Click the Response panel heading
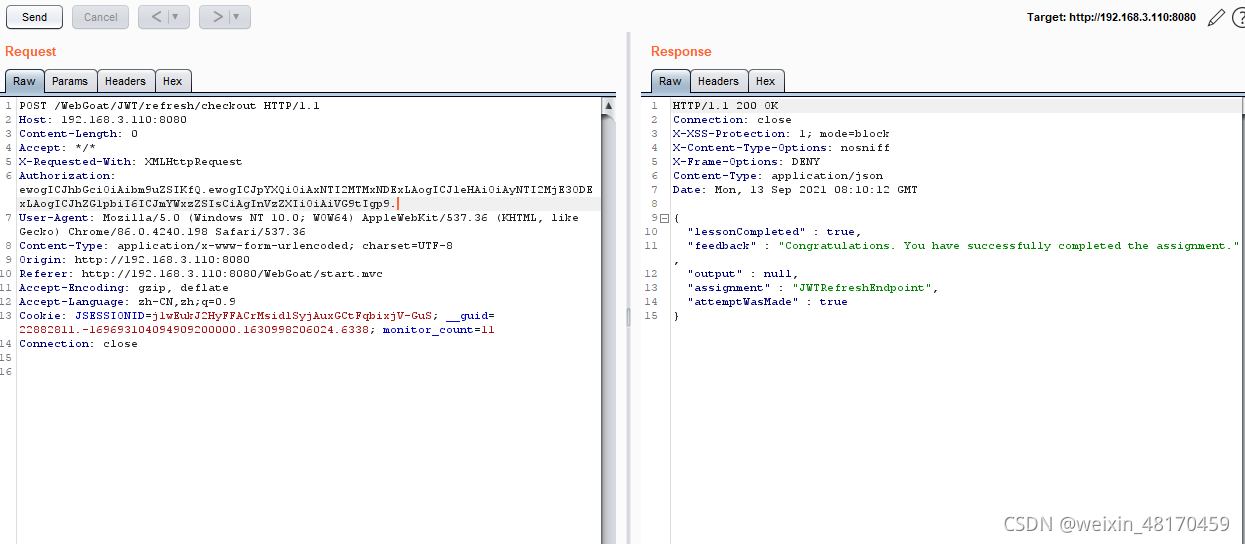The height and width of the screenshot is (544, 1245). (x=681, y=51)
